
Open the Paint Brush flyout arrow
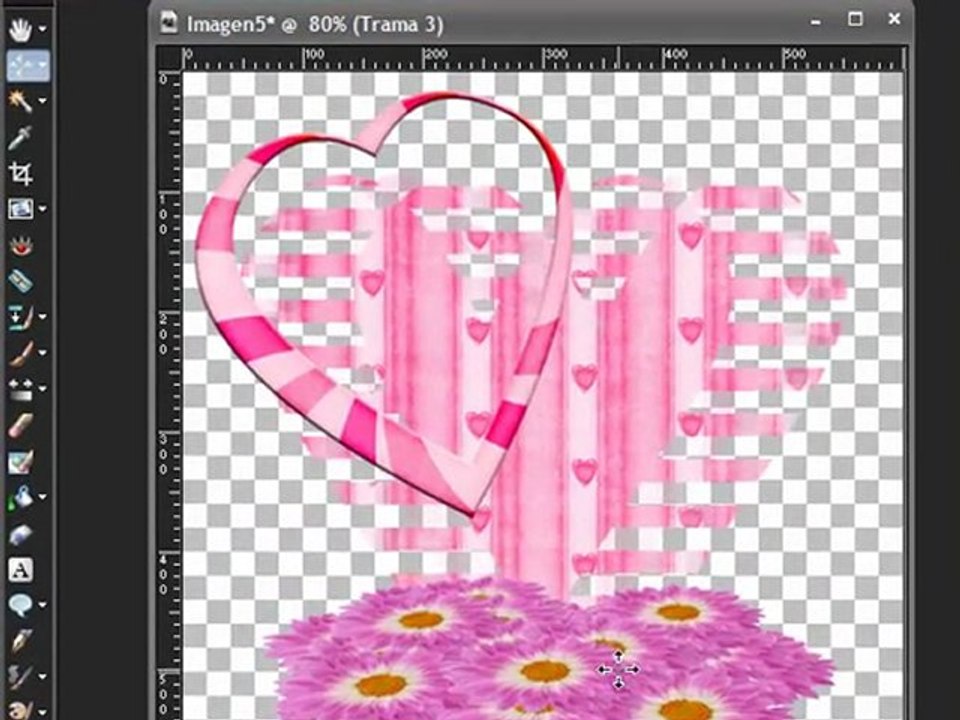(42, 353)
